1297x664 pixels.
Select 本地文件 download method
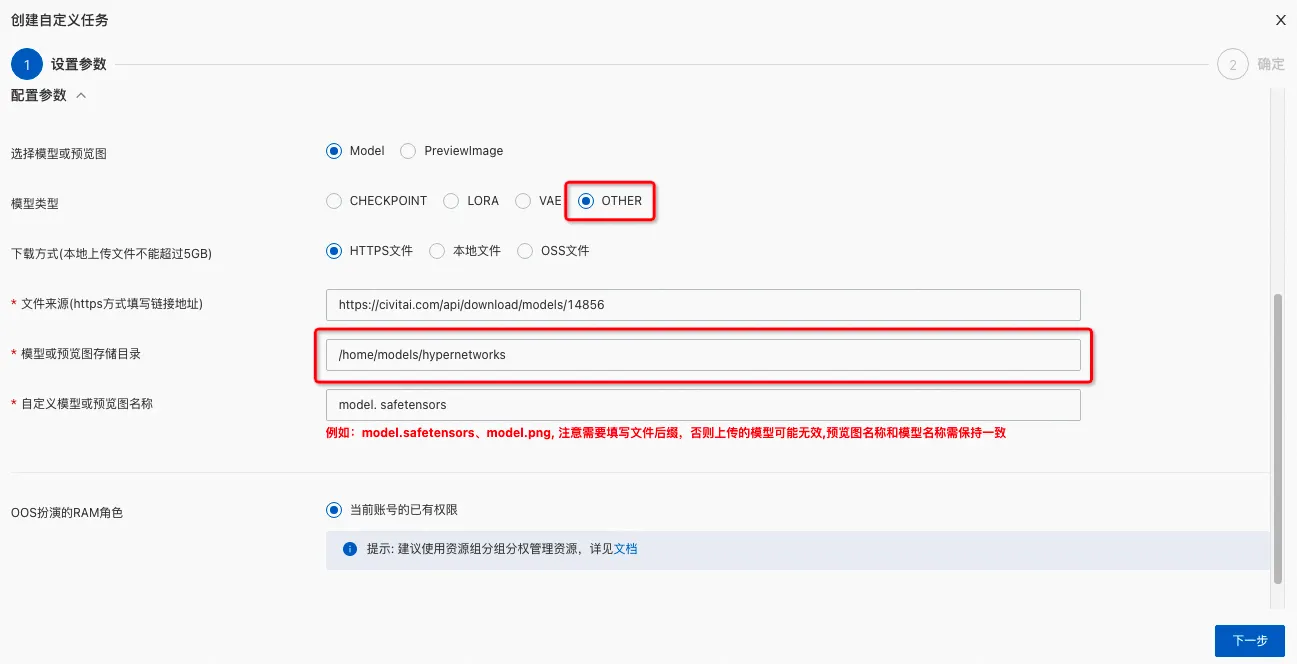pos(437,251)
